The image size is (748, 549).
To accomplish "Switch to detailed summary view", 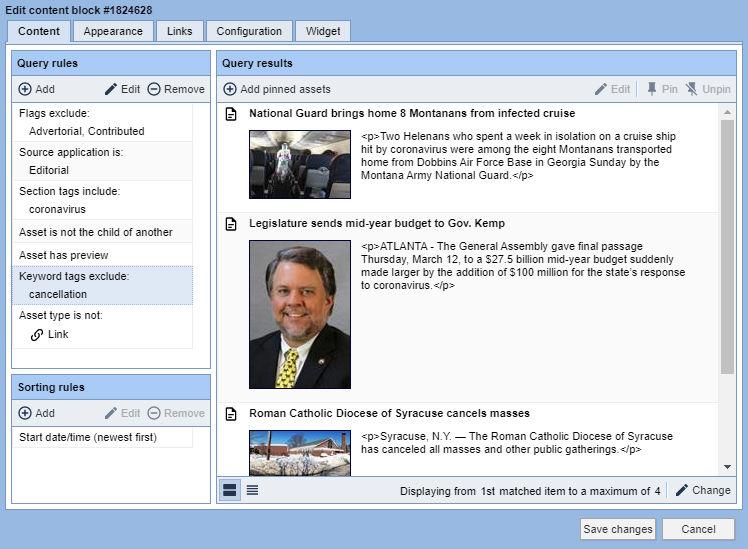I will [229, 490].
